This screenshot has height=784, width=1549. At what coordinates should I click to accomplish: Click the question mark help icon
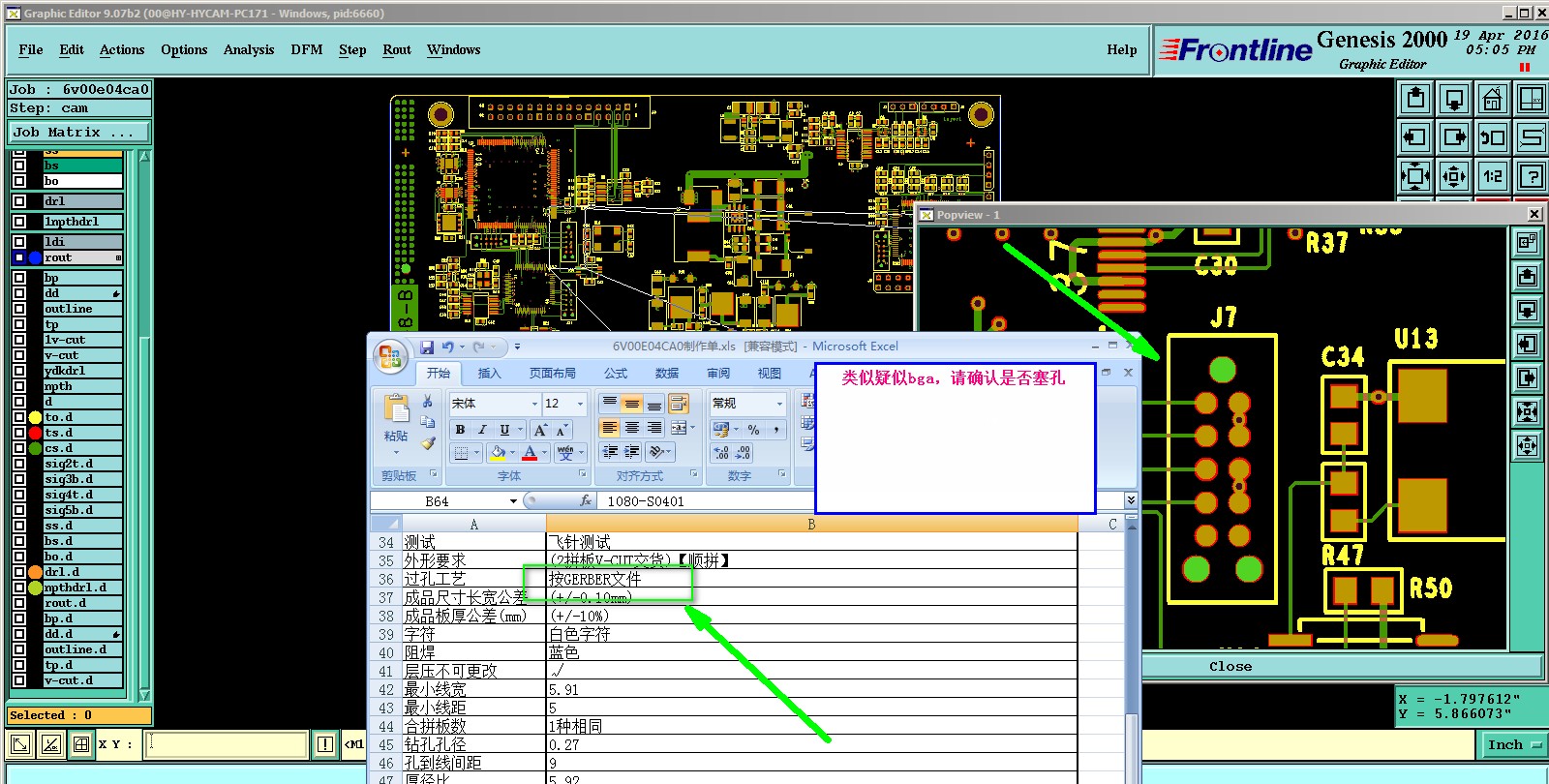(1532, 176)
